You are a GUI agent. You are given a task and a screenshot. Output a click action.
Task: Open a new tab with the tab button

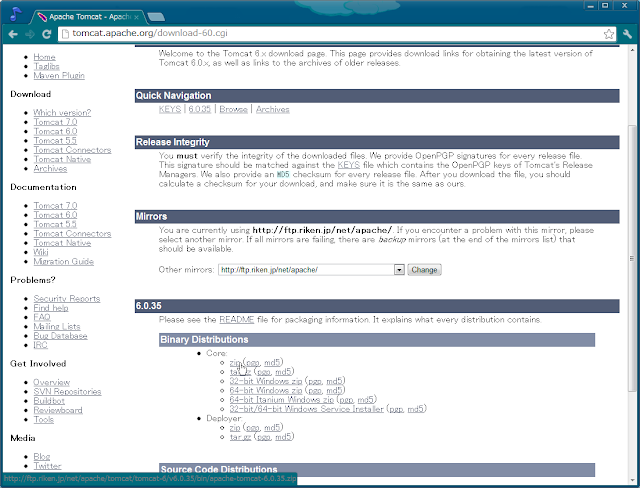[x=156, y=17]
